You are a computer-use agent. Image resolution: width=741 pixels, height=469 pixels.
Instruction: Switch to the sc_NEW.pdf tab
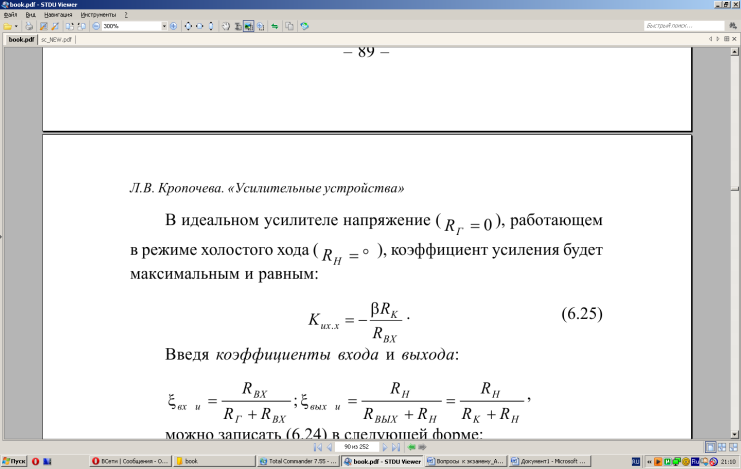coord(56,40)
